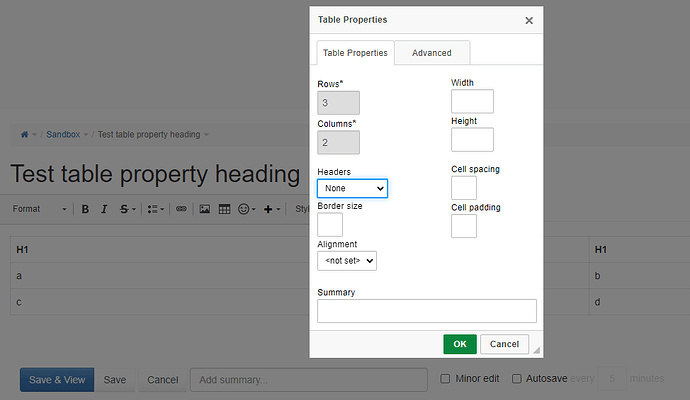Click the Columns field
This screenshot has height=400, width=690.
[x=338, y=142]
